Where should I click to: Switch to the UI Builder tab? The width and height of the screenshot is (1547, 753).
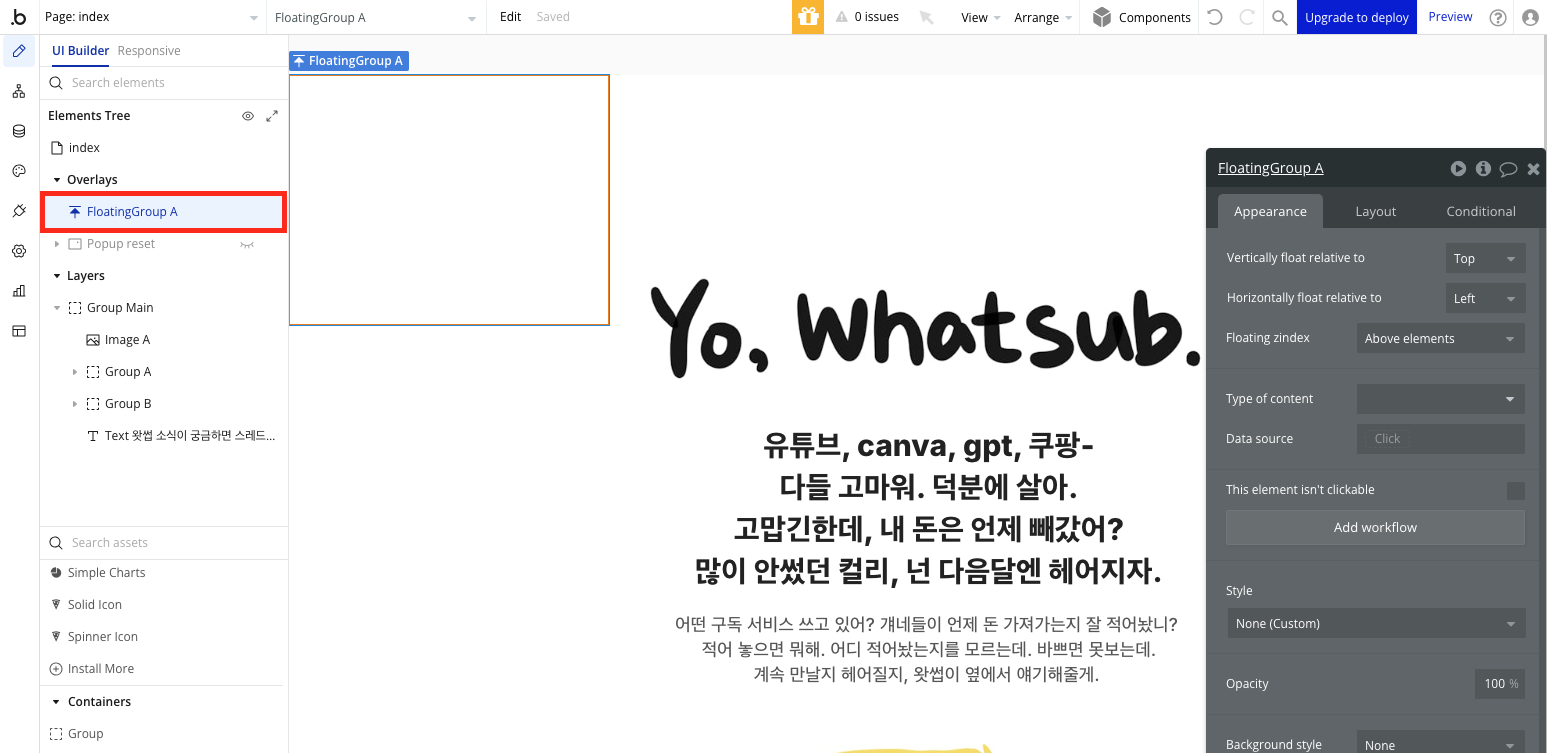[81, 50]
